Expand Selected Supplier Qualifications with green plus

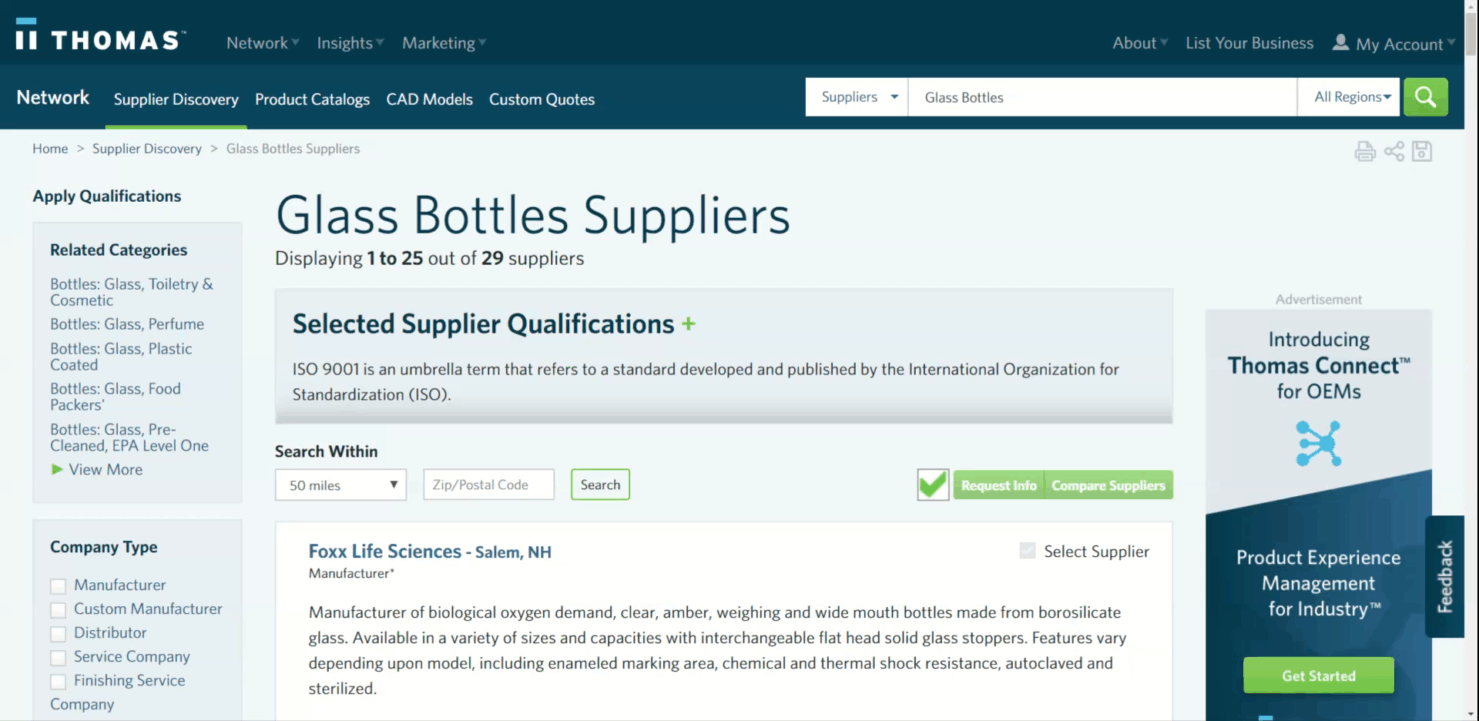click(x=688, y=324)
